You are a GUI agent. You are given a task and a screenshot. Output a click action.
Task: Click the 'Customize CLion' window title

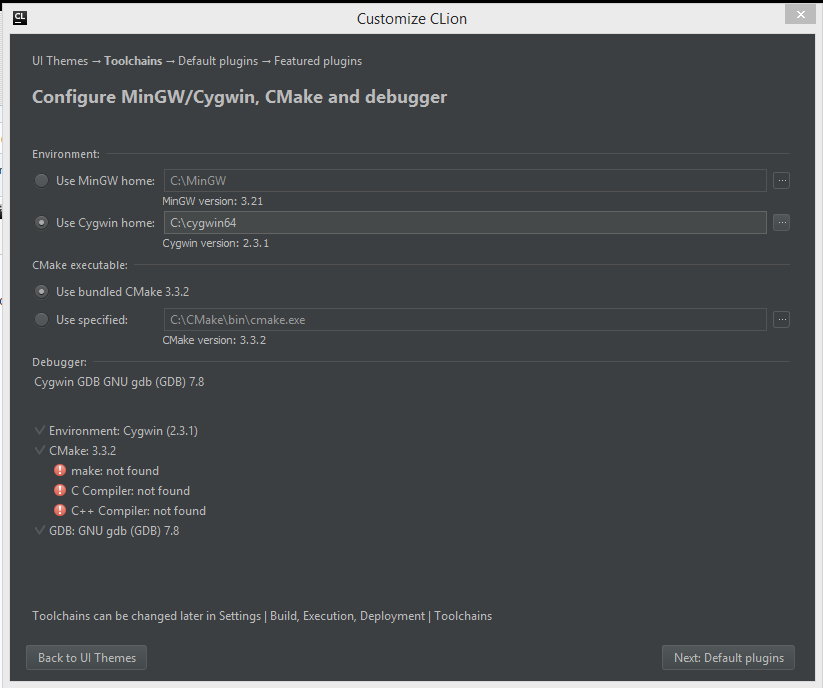pyautogui.click(x=412, y=18)
